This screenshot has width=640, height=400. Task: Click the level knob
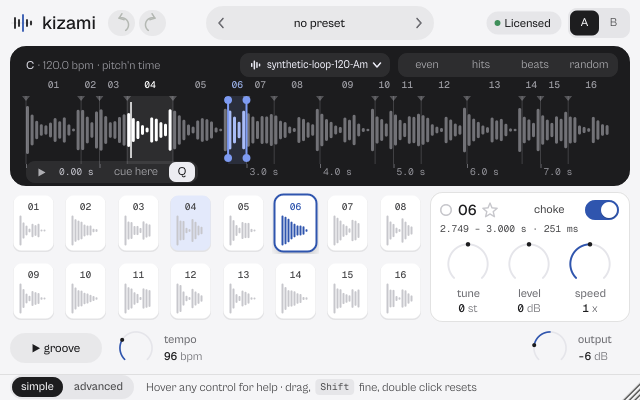pyautogui.click(x=529, y=263)
